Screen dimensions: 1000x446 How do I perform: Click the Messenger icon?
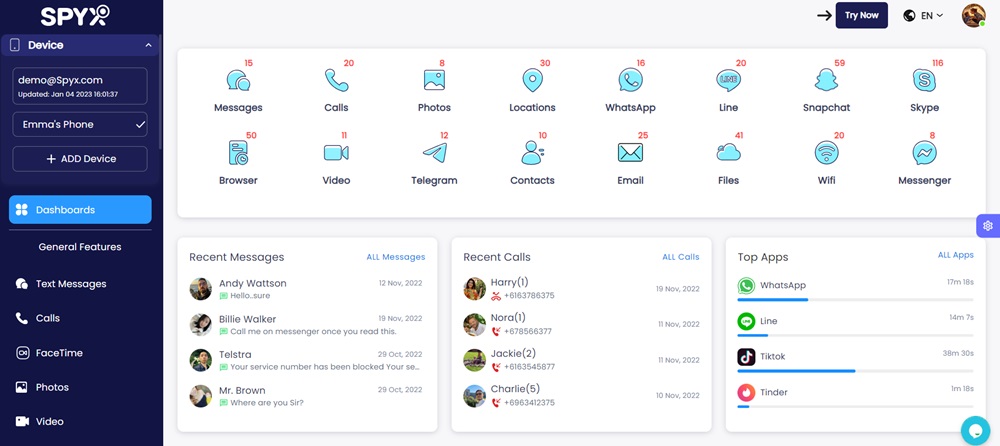click(924, 153)
